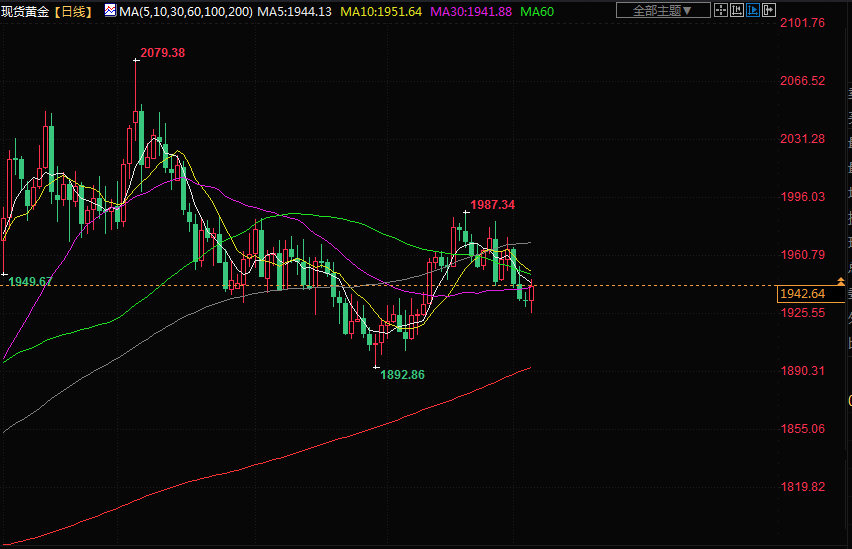Click the 1890.31 axis price
The image size is (852, 549).
[803, 371]
